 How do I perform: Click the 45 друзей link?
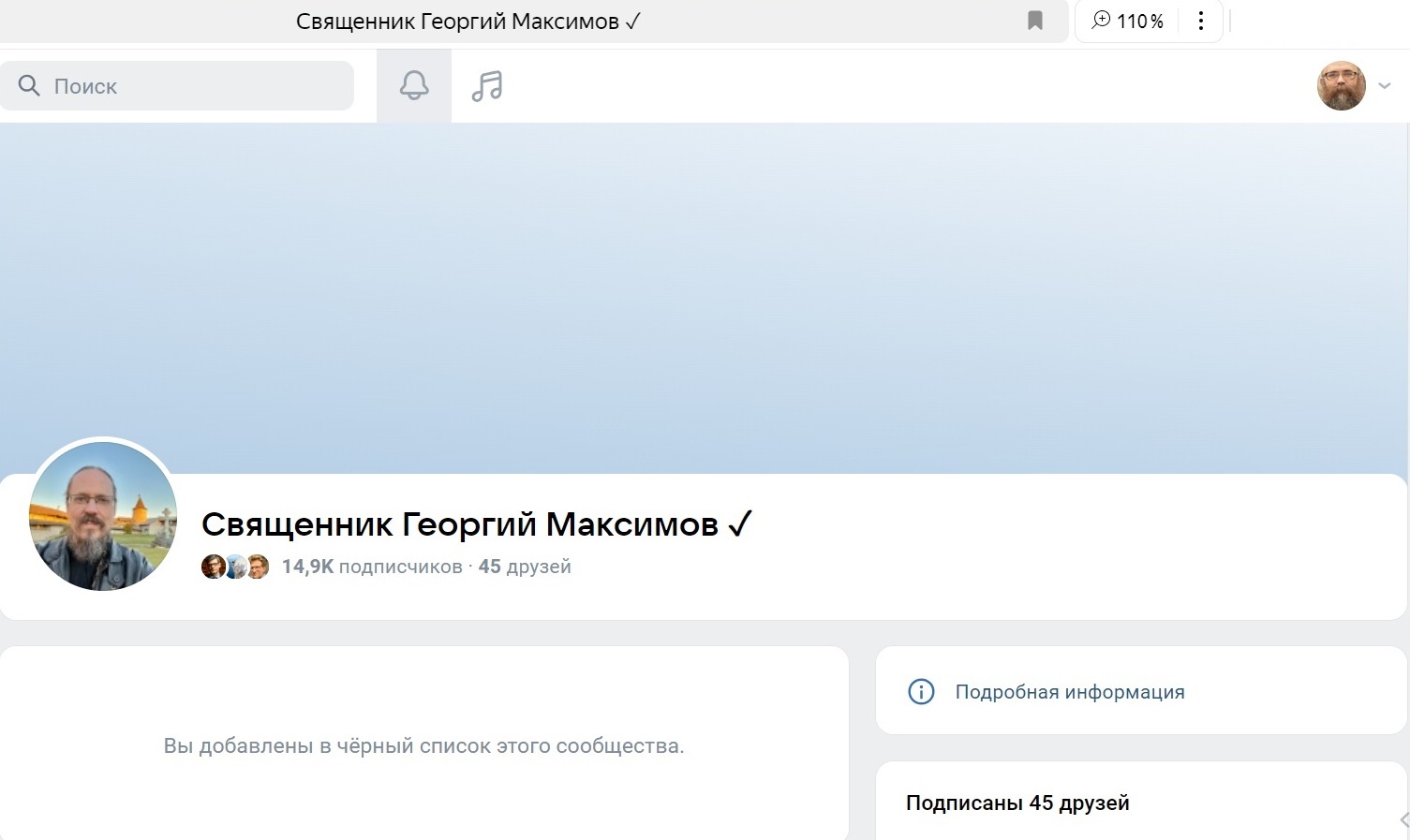(x=525, y=567)
